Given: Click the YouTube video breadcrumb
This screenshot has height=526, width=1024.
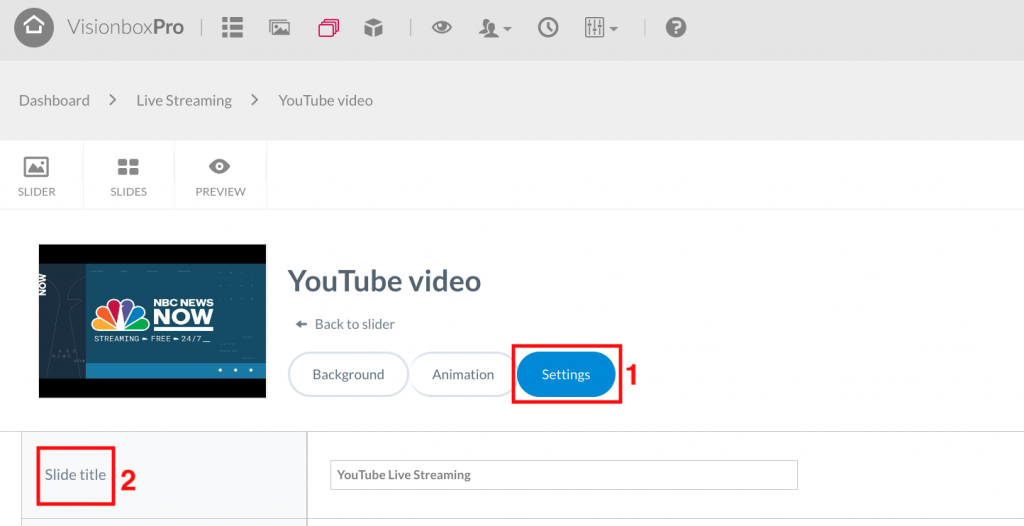Looking at the screenshot, I should (325, 101).
